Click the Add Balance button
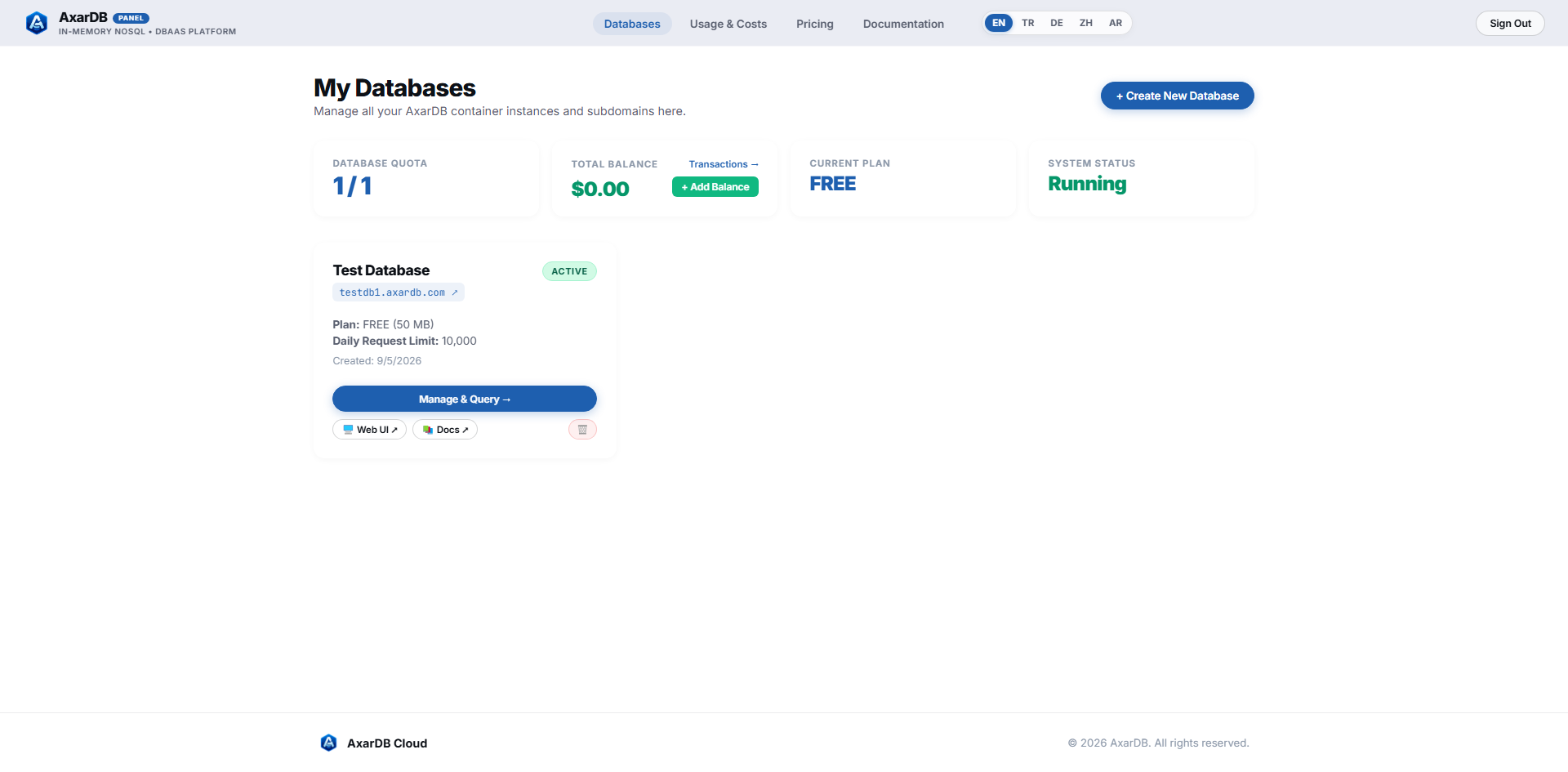1568x772 pixels. pos(715,187)
